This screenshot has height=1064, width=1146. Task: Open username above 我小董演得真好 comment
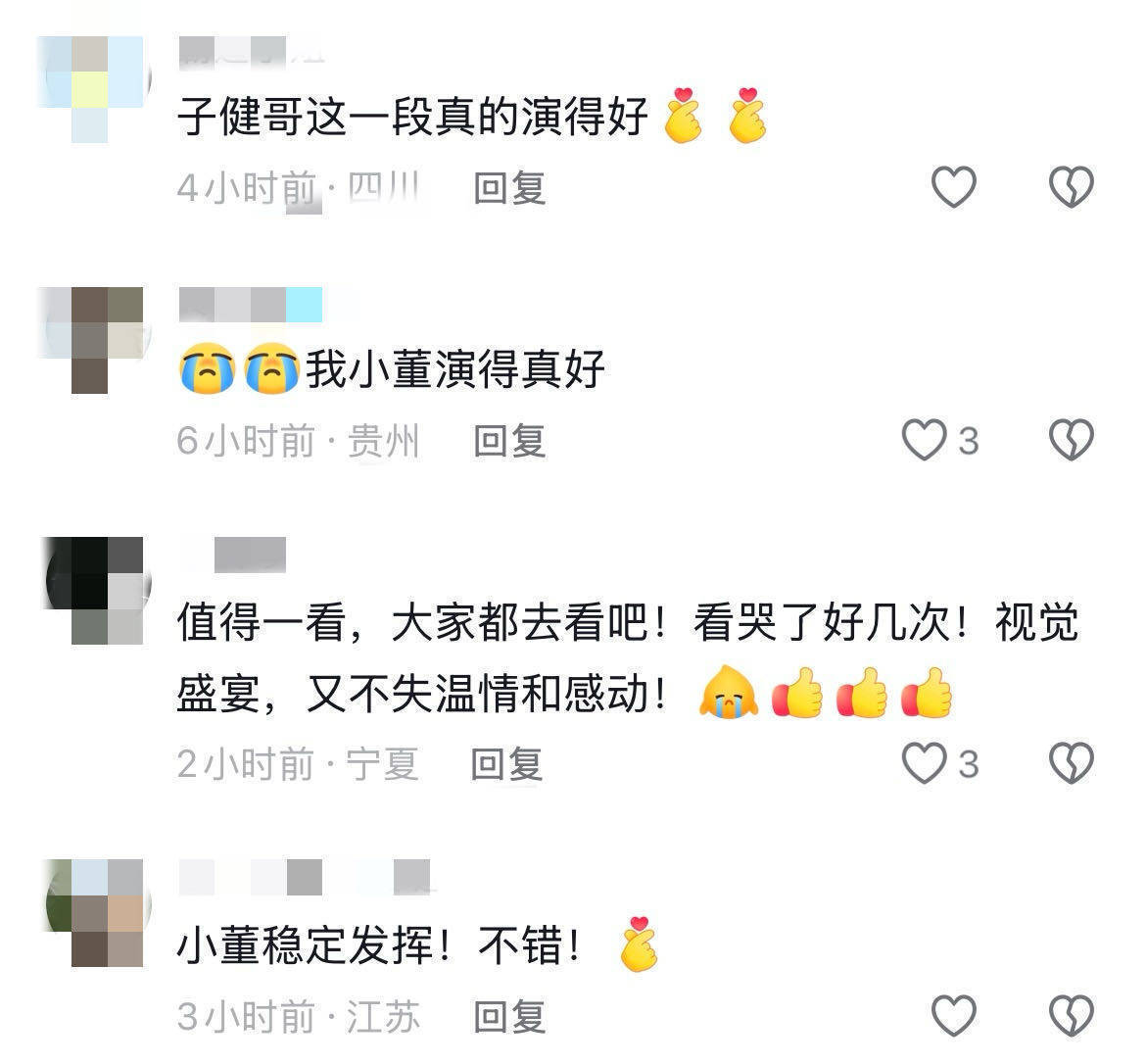click(x=251, y=304)
